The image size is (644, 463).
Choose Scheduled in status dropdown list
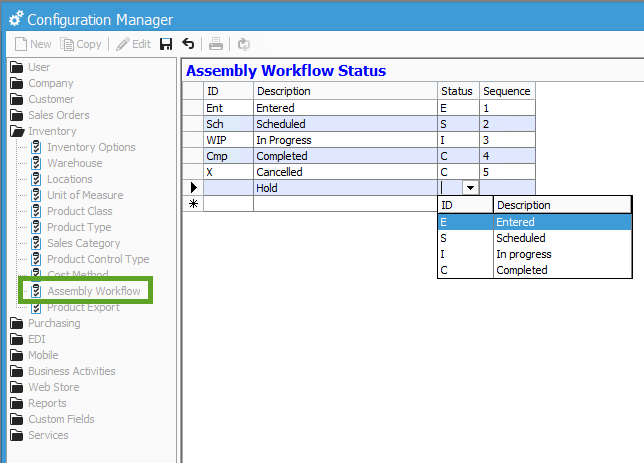point(534,238)
